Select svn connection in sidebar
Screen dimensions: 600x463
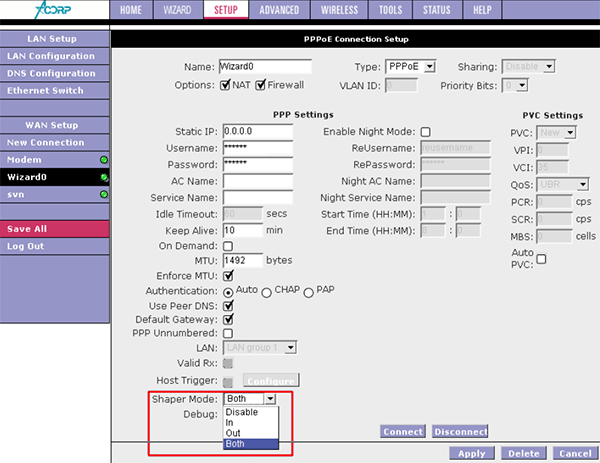point(55,194)
